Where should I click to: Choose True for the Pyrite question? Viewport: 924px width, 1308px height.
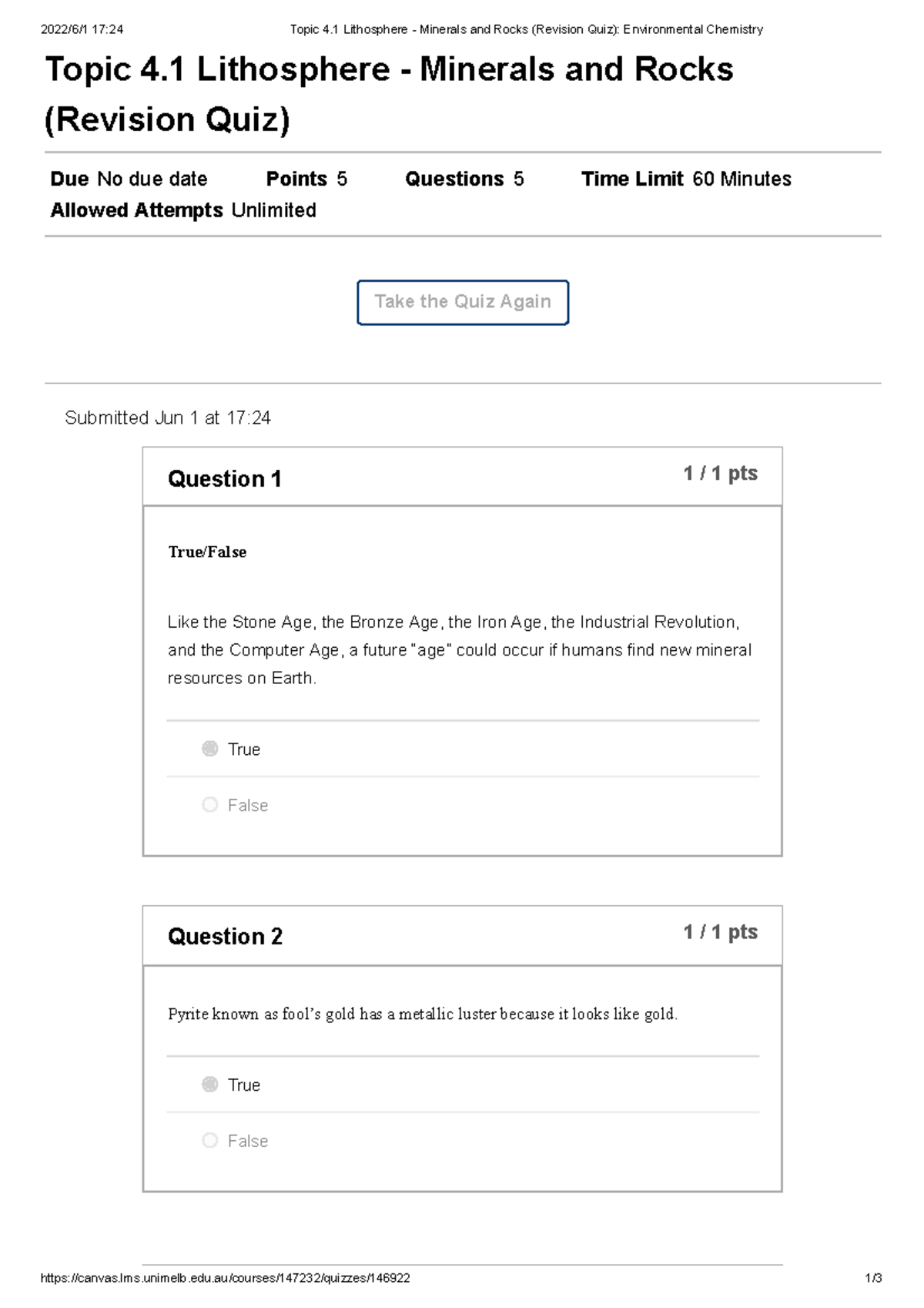(210, 1085)
